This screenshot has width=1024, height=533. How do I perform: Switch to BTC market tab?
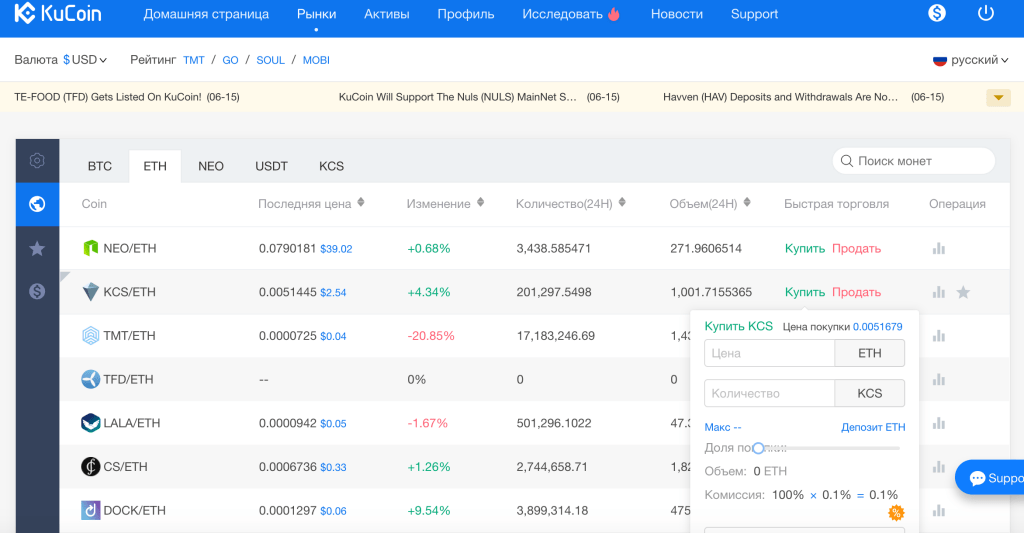tap(100, 166)
